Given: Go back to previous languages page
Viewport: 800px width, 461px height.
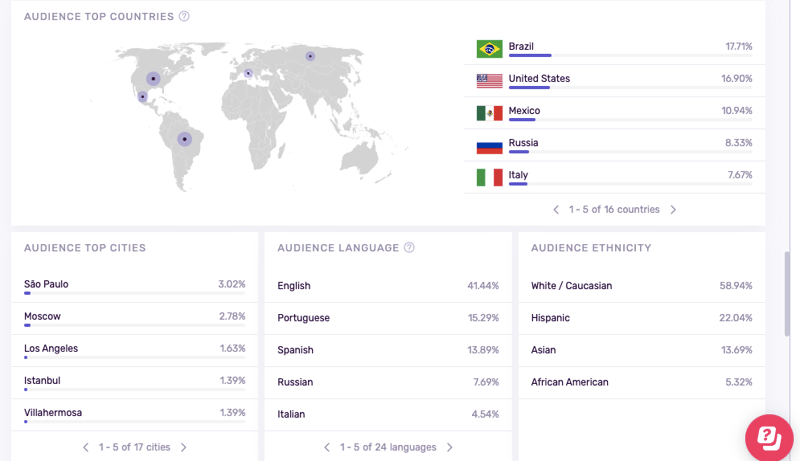Looking at the screenshot, I should [x=327, y=448].
